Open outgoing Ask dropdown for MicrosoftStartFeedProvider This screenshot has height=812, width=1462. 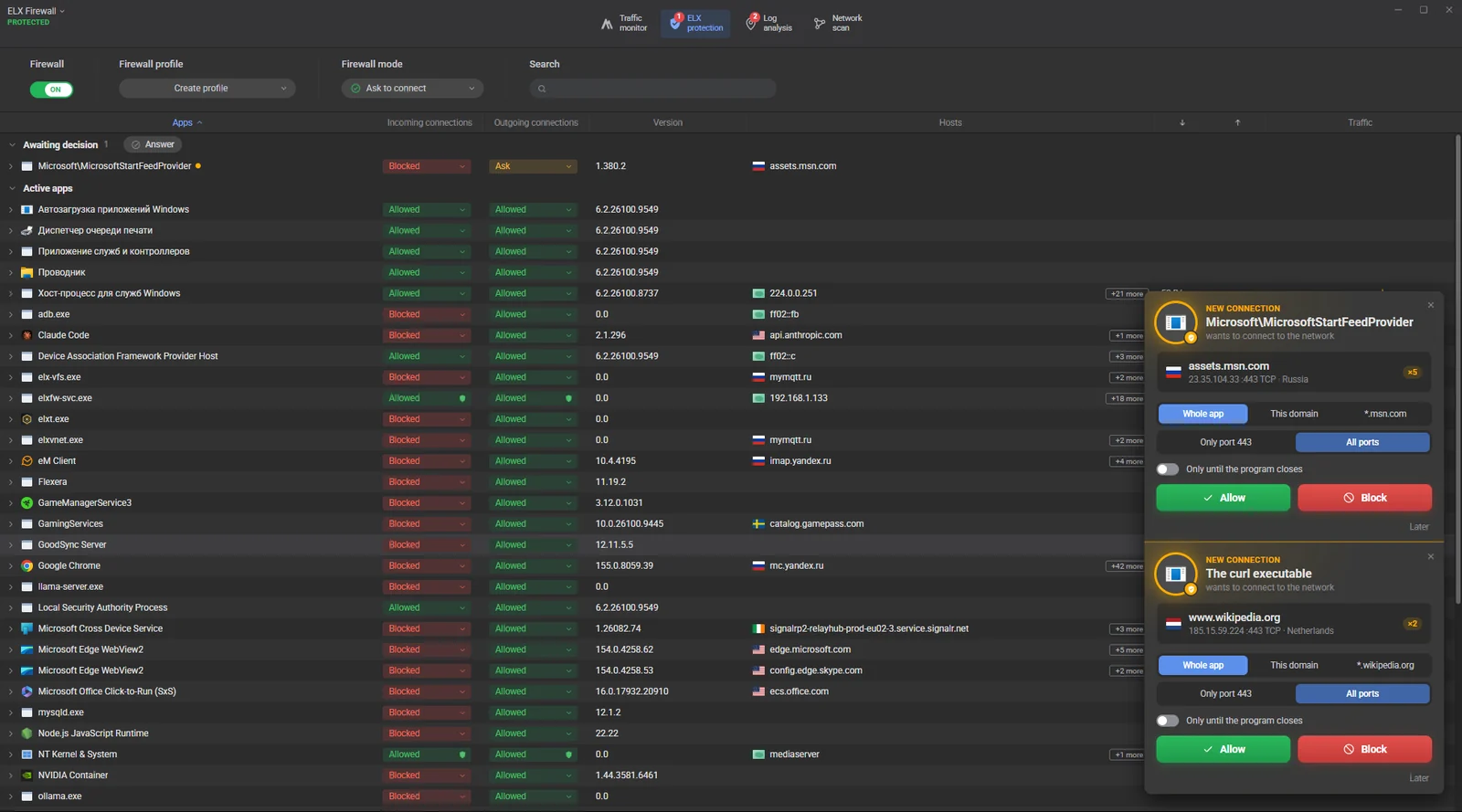pyautogui.click(x=533, y=166)
